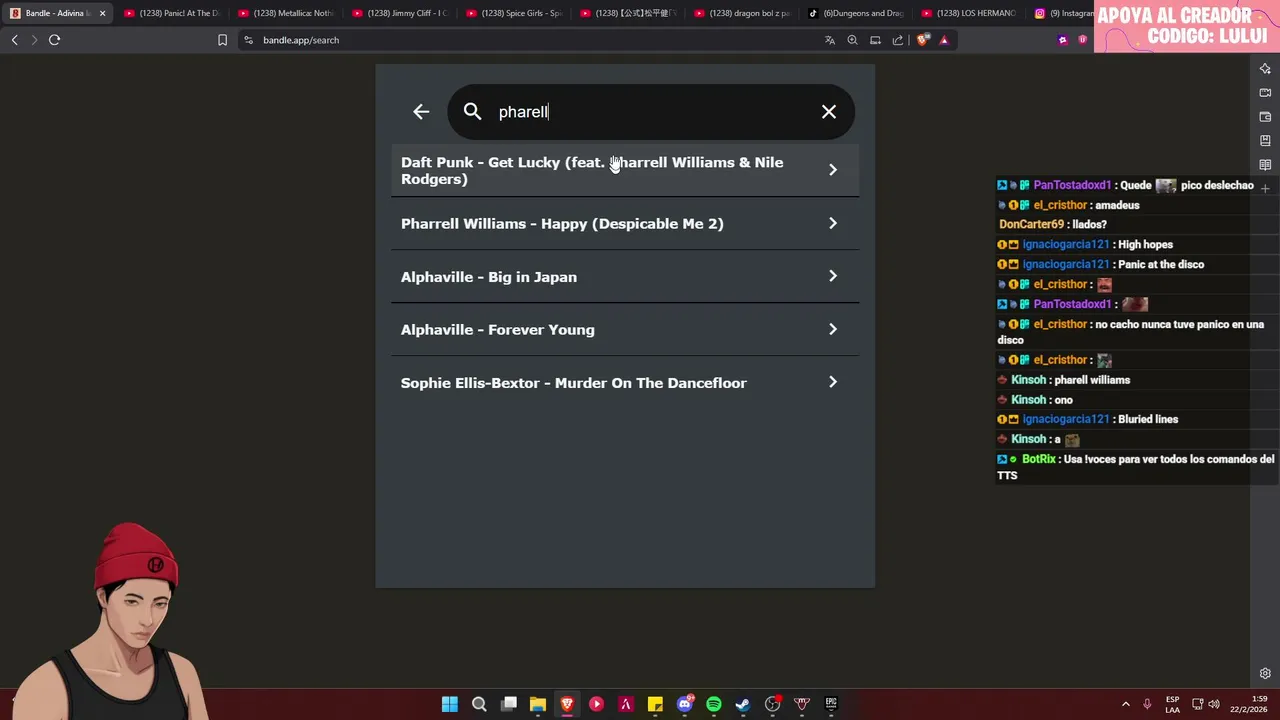Click the microphone tray icon
The height and width of the screenshot is (720, 1280).
pos(1147,704)
